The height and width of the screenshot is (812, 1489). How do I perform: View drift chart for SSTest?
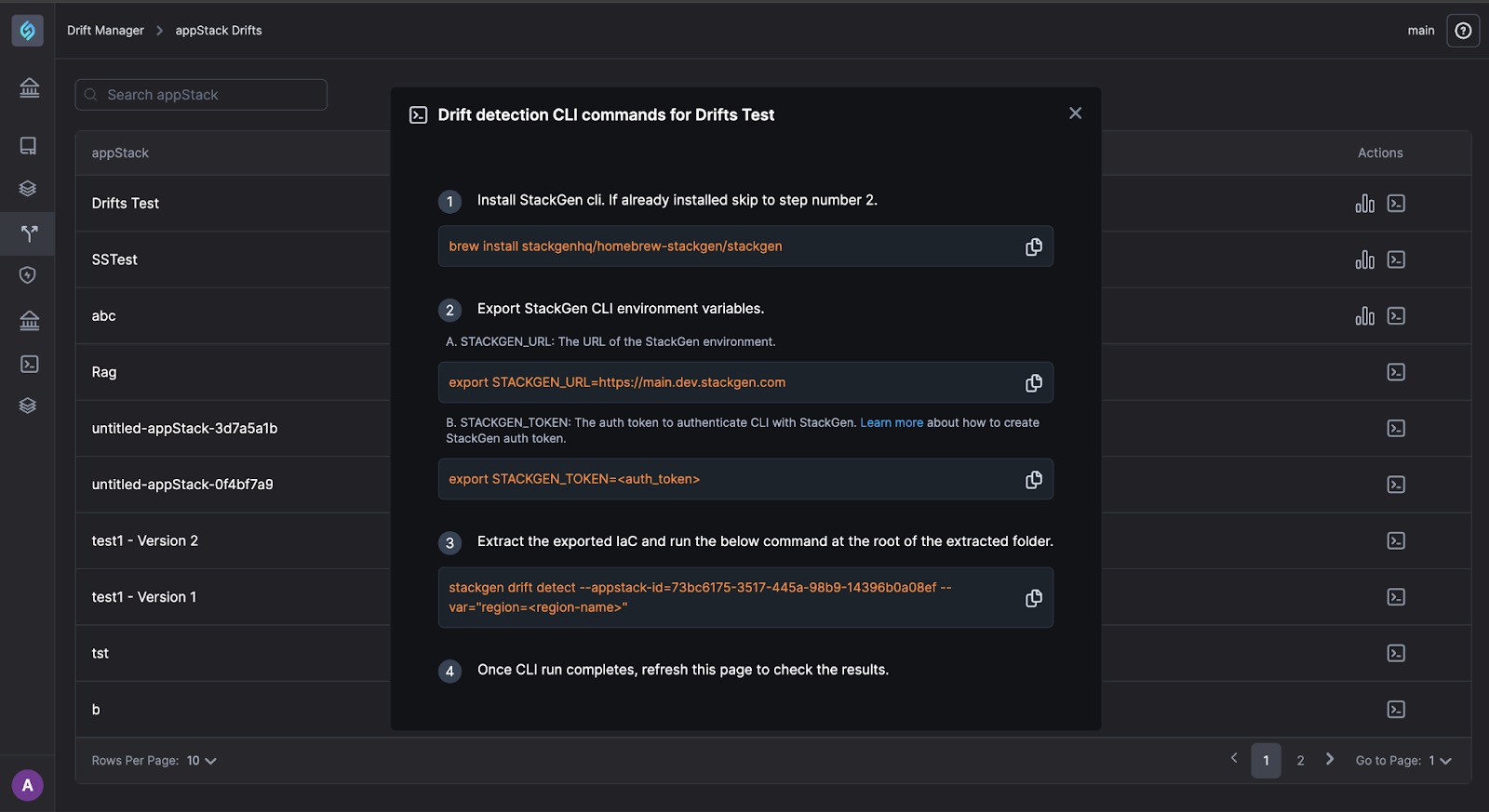(x=1364, y=260)
